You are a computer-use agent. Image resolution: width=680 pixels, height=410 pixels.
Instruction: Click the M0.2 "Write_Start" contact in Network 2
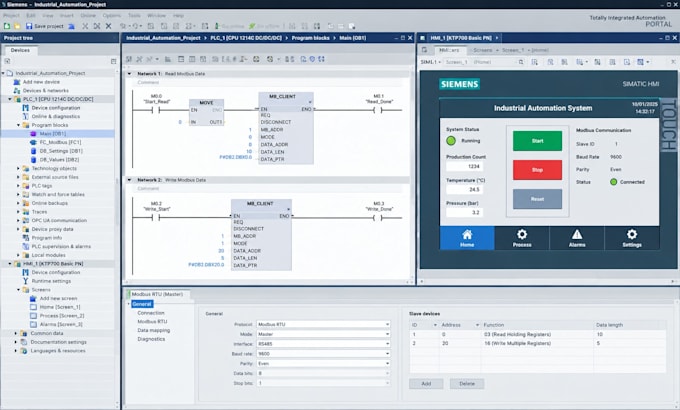(156, 217)
